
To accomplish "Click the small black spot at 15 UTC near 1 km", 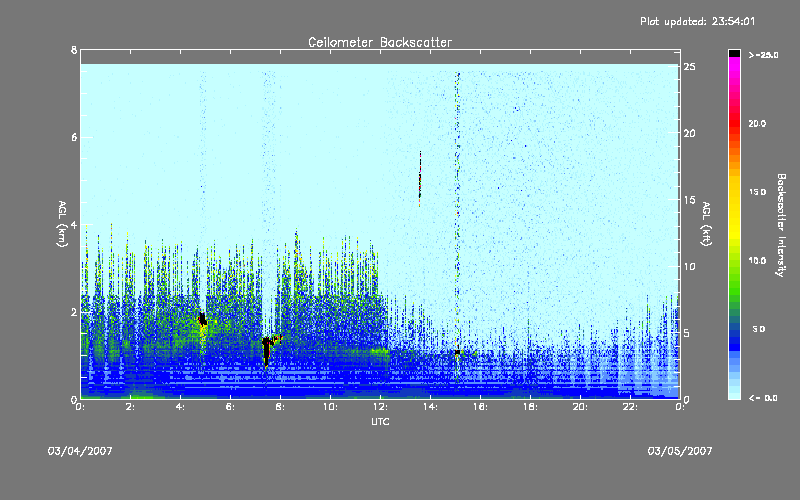I will point(458,352).
